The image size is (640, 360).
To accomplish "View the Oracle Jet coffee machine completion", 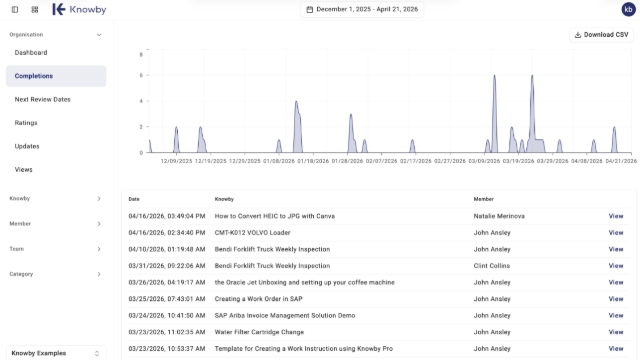I will [616, 282].
